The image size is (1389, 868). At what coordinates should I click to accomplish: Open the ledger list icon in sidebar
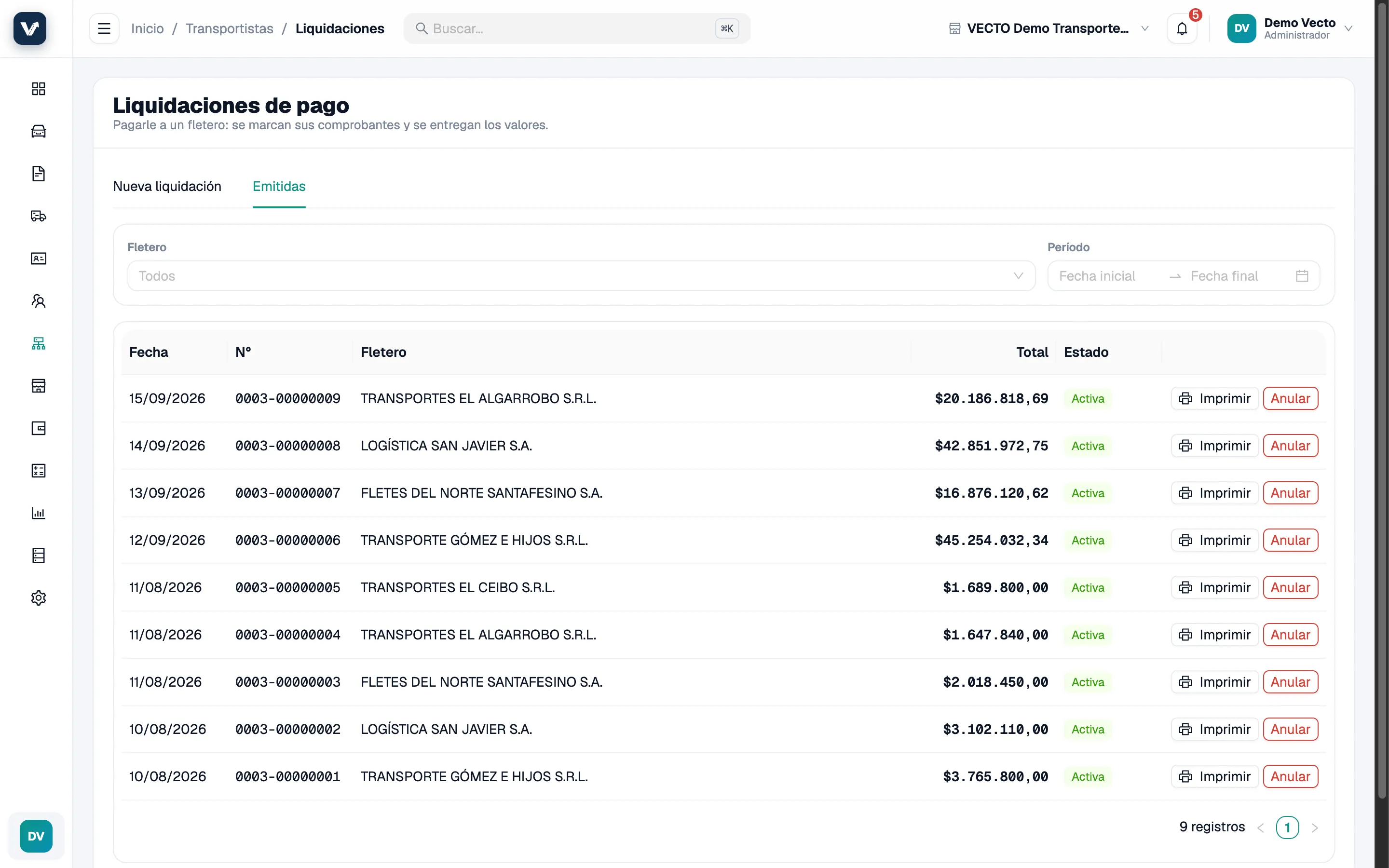tap(39, 556)
